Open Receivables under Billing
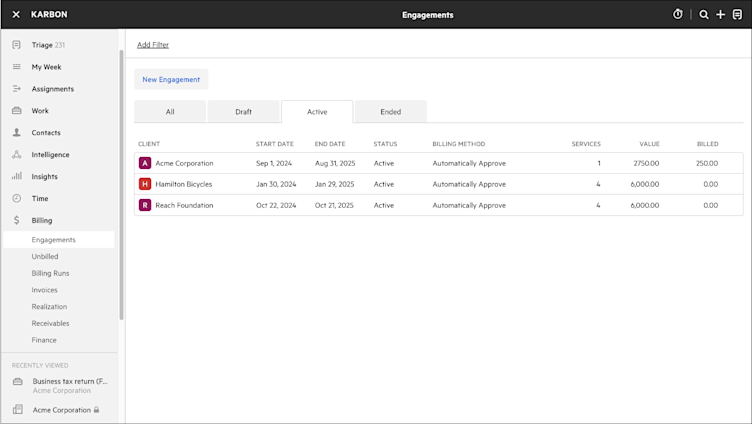752x424 pixels. tap(50, 324)
